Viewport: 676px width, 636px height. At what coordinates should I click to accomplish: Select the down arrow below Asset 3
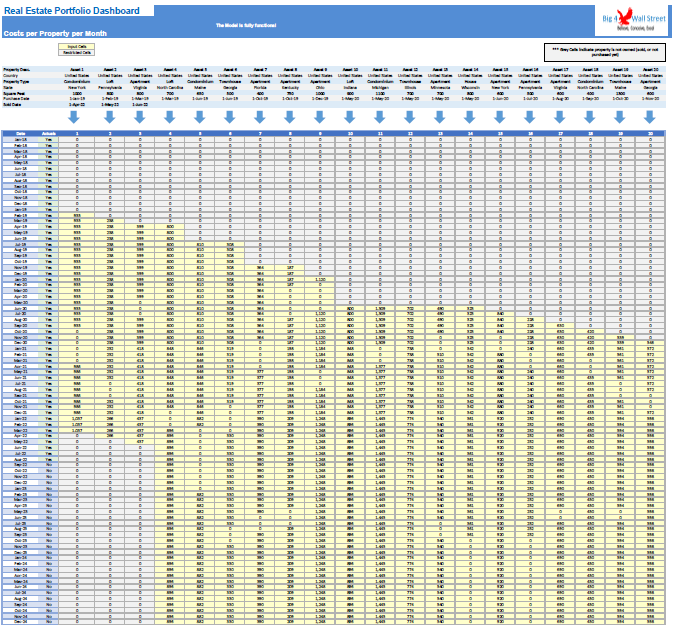pyautogui.click(x=140, y=117)
